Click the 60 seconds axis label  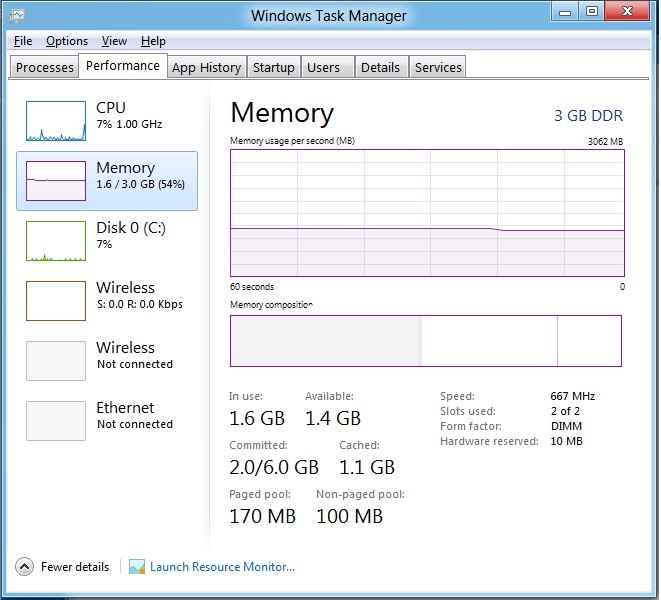[x=252, y=287]
